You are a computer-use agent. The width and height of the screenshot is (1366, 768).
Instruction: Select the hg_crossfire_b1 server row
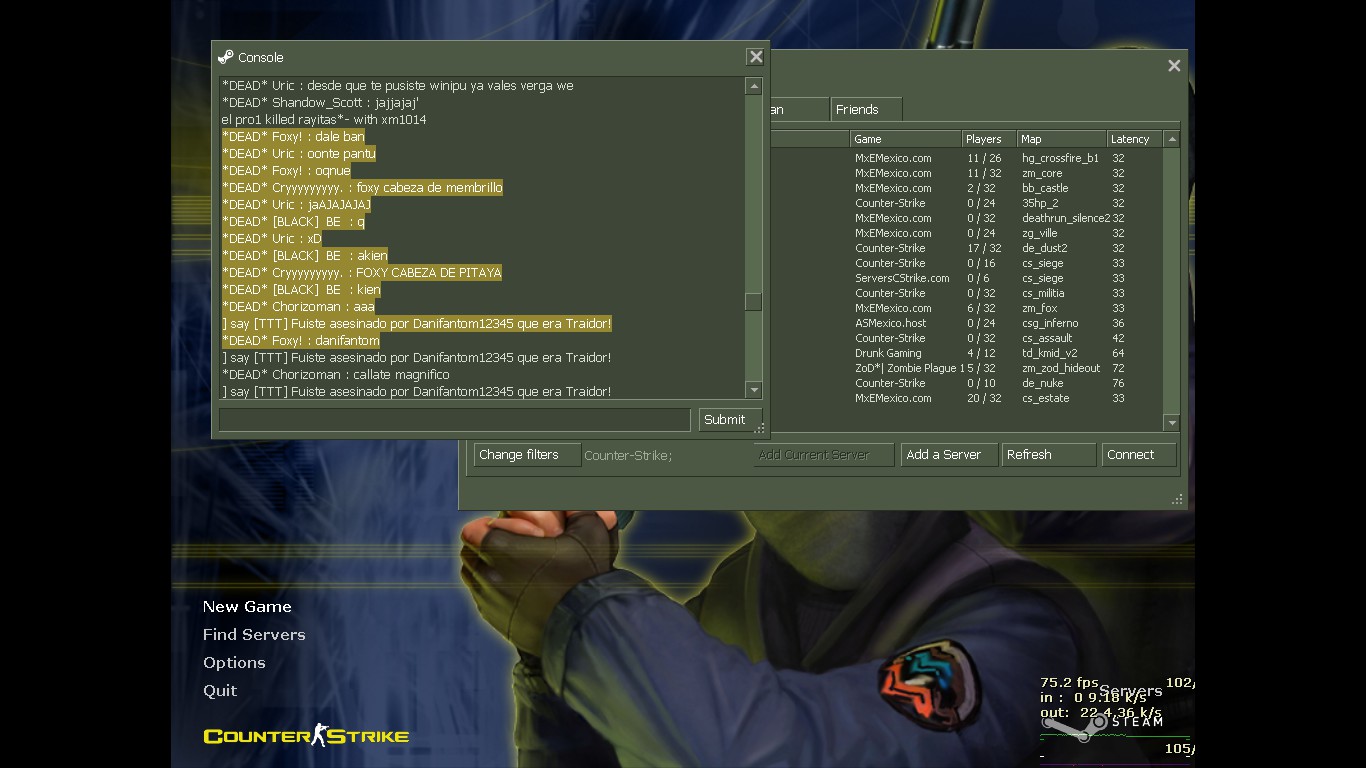click(965, 158)
